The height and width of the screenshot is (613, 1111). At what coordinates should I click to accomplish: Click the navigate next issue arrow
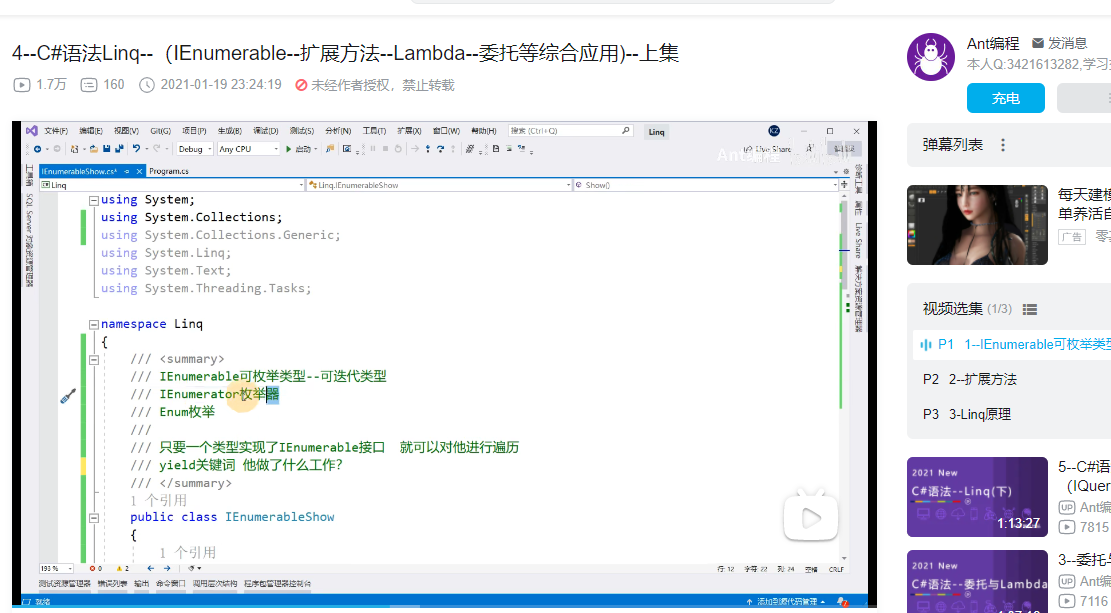tap(167, 568)
